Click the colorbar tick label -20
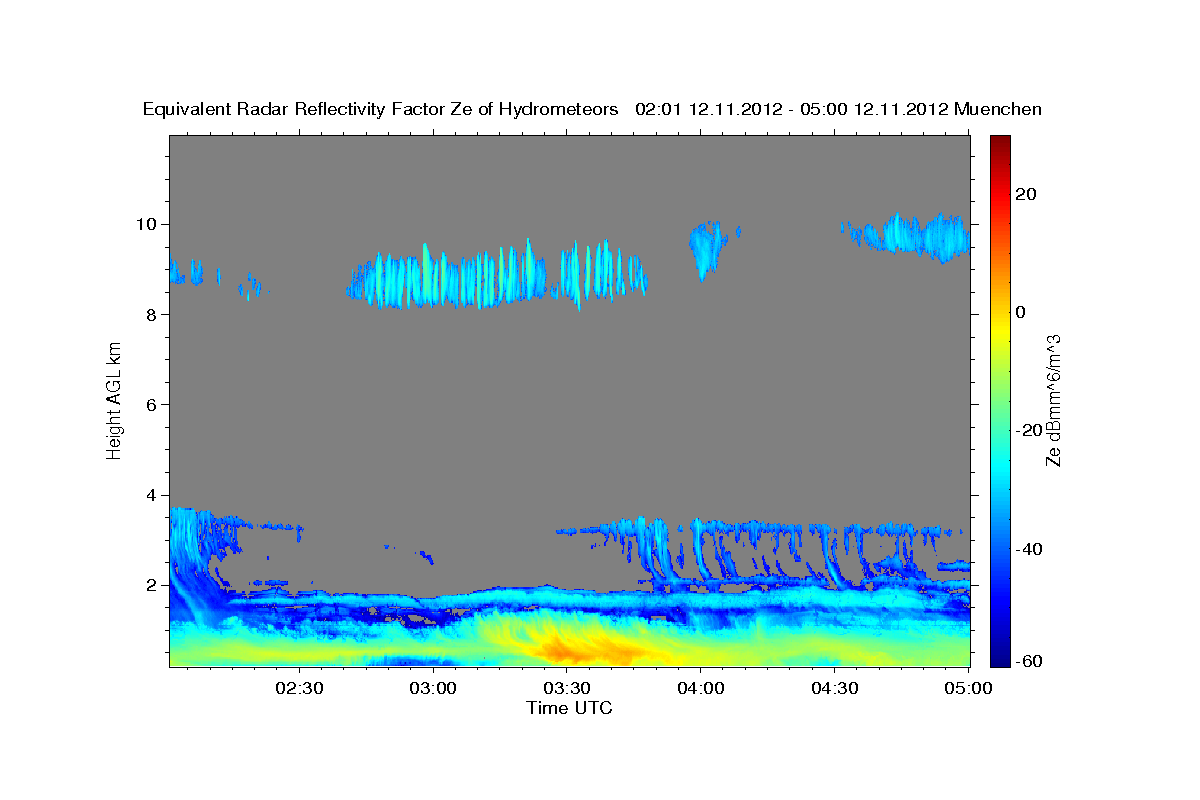The image size is (1200, 800). point(1029,430)
